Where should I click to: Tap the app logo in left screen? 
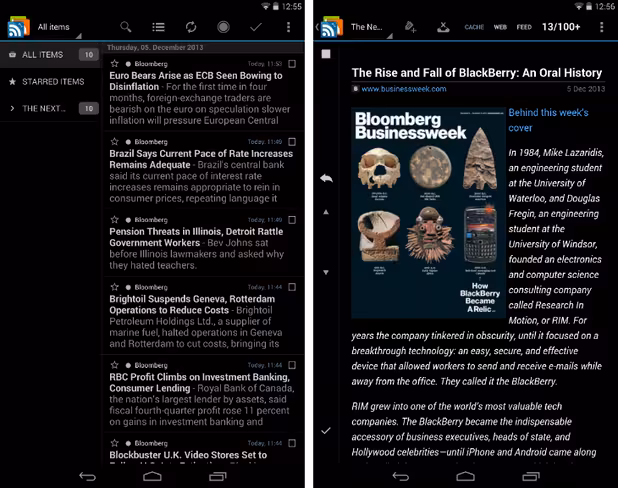point(19,27)
